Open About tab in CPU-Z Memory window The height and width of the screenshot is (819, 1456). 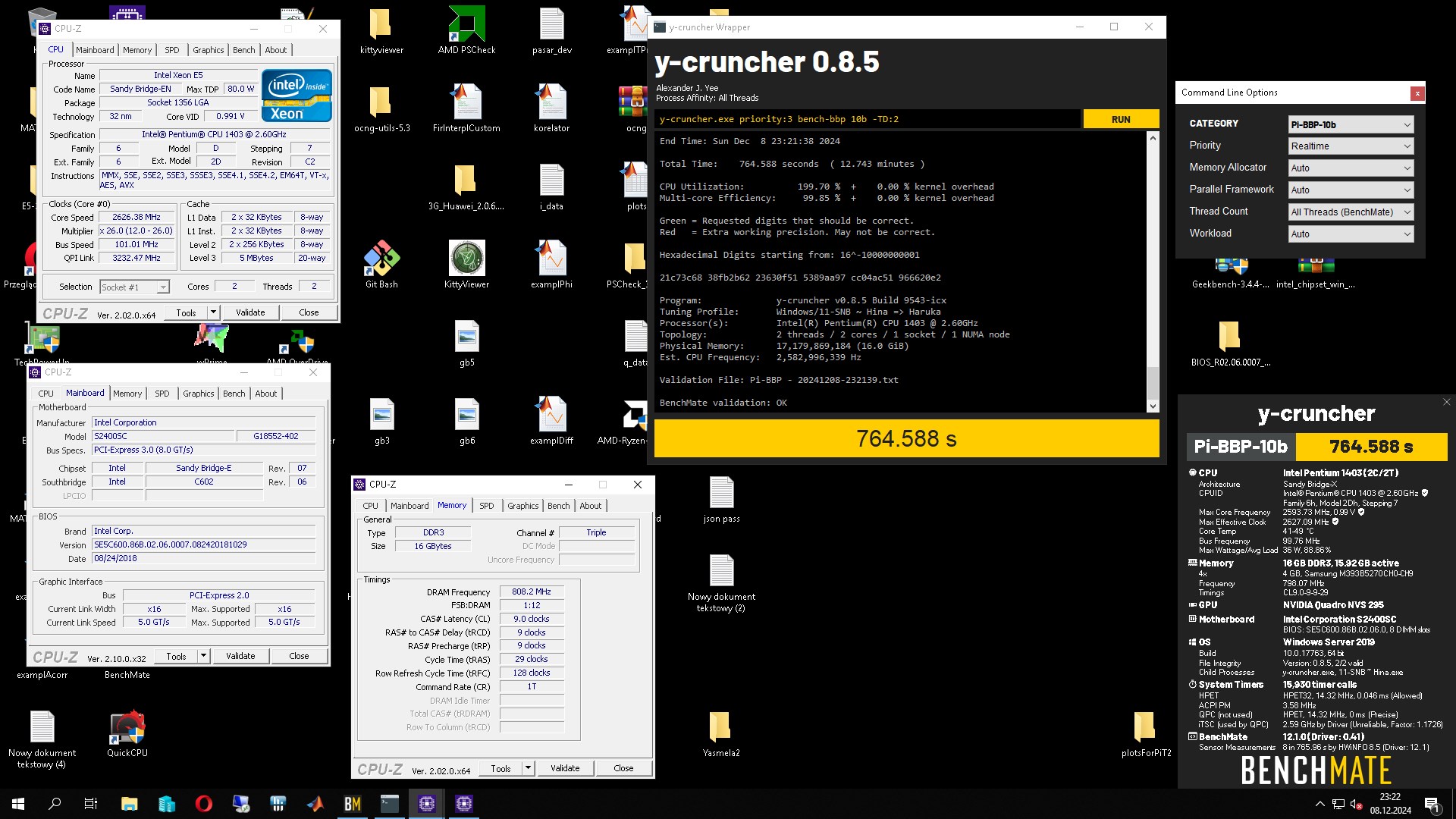(591, 506)
